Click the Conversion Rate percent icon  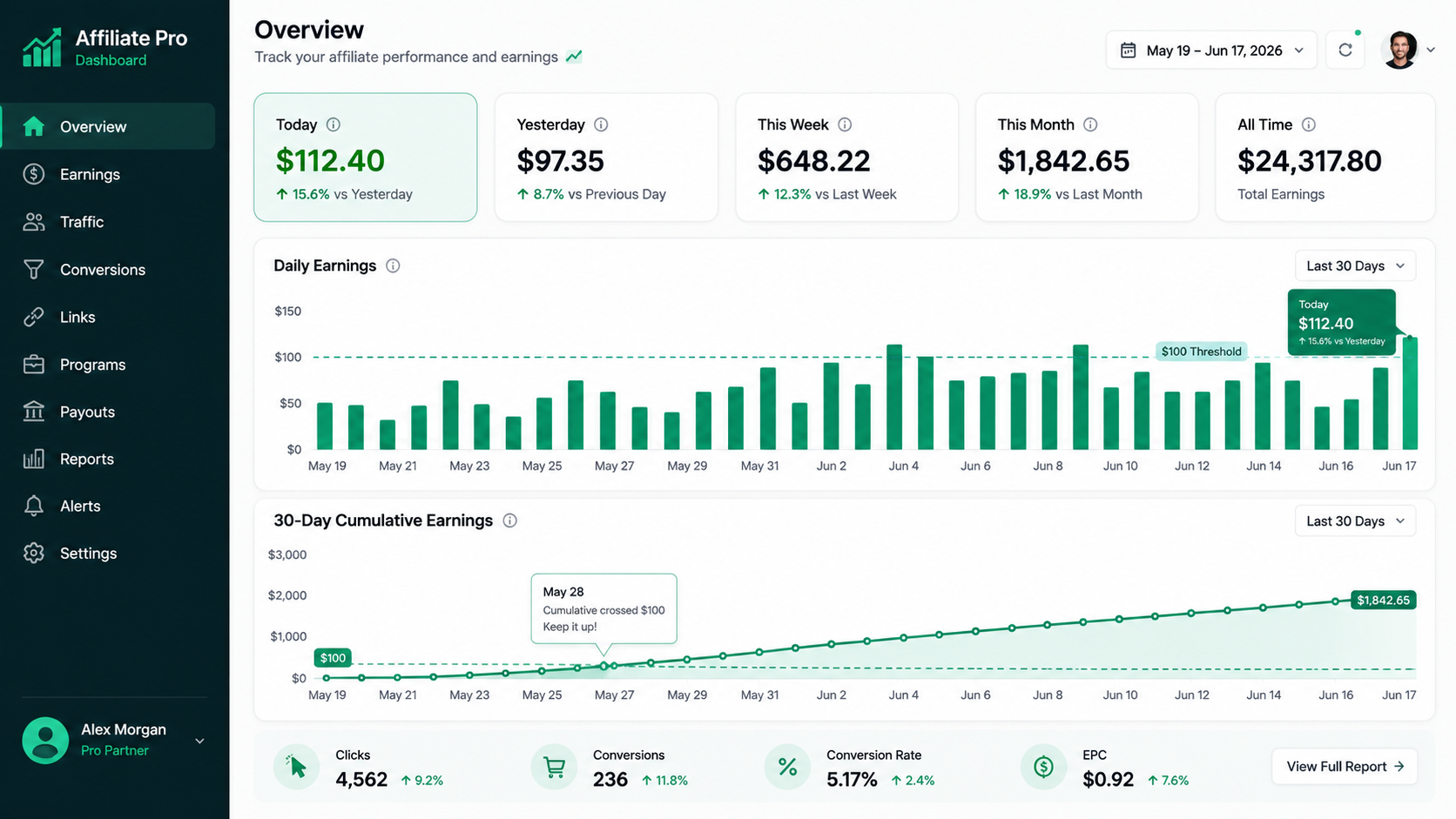click(x=787, y=767)
